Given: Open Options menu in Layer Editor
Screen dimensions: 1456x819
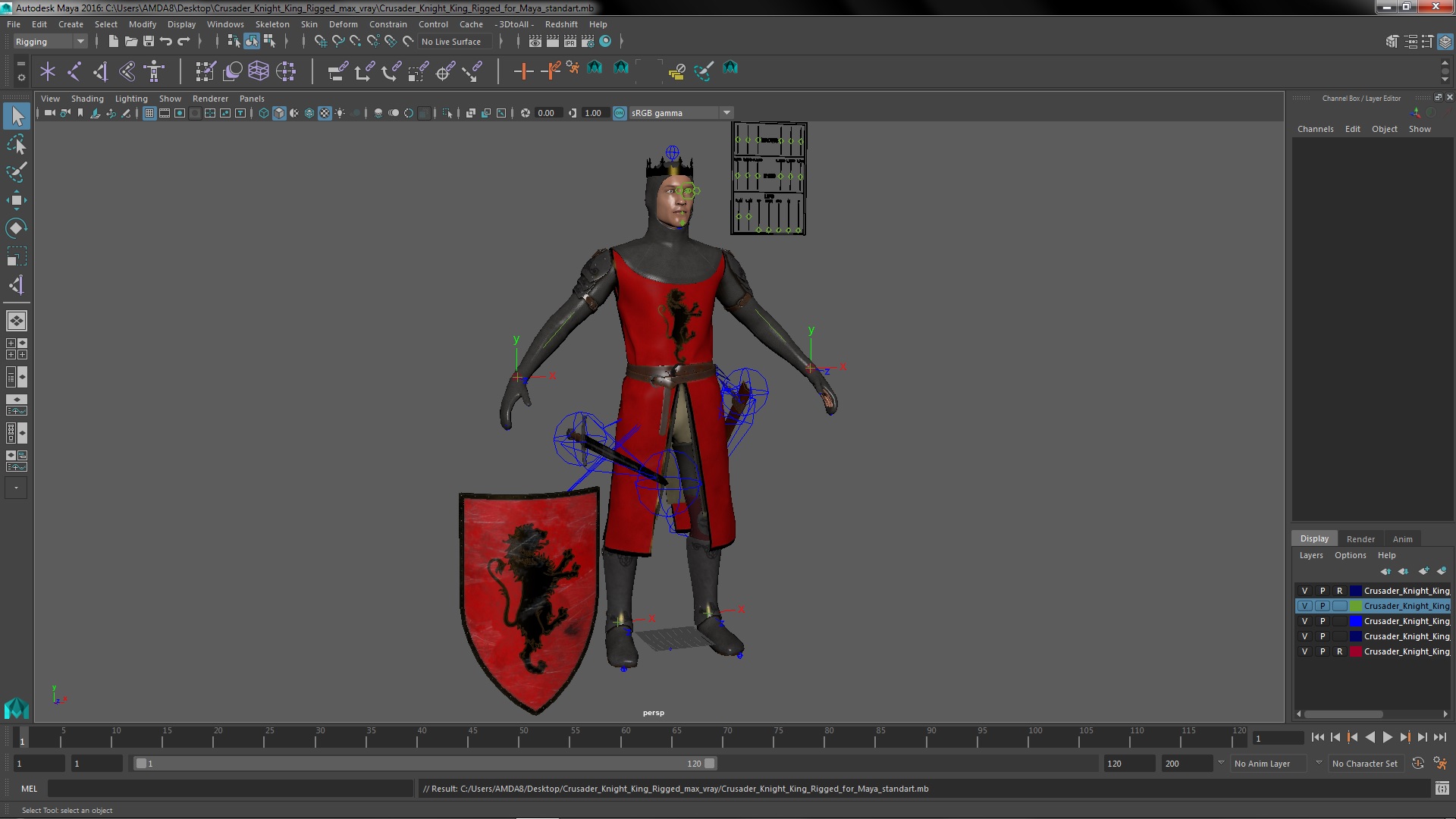Looking at the screenshot, I should pos(1350,555).
